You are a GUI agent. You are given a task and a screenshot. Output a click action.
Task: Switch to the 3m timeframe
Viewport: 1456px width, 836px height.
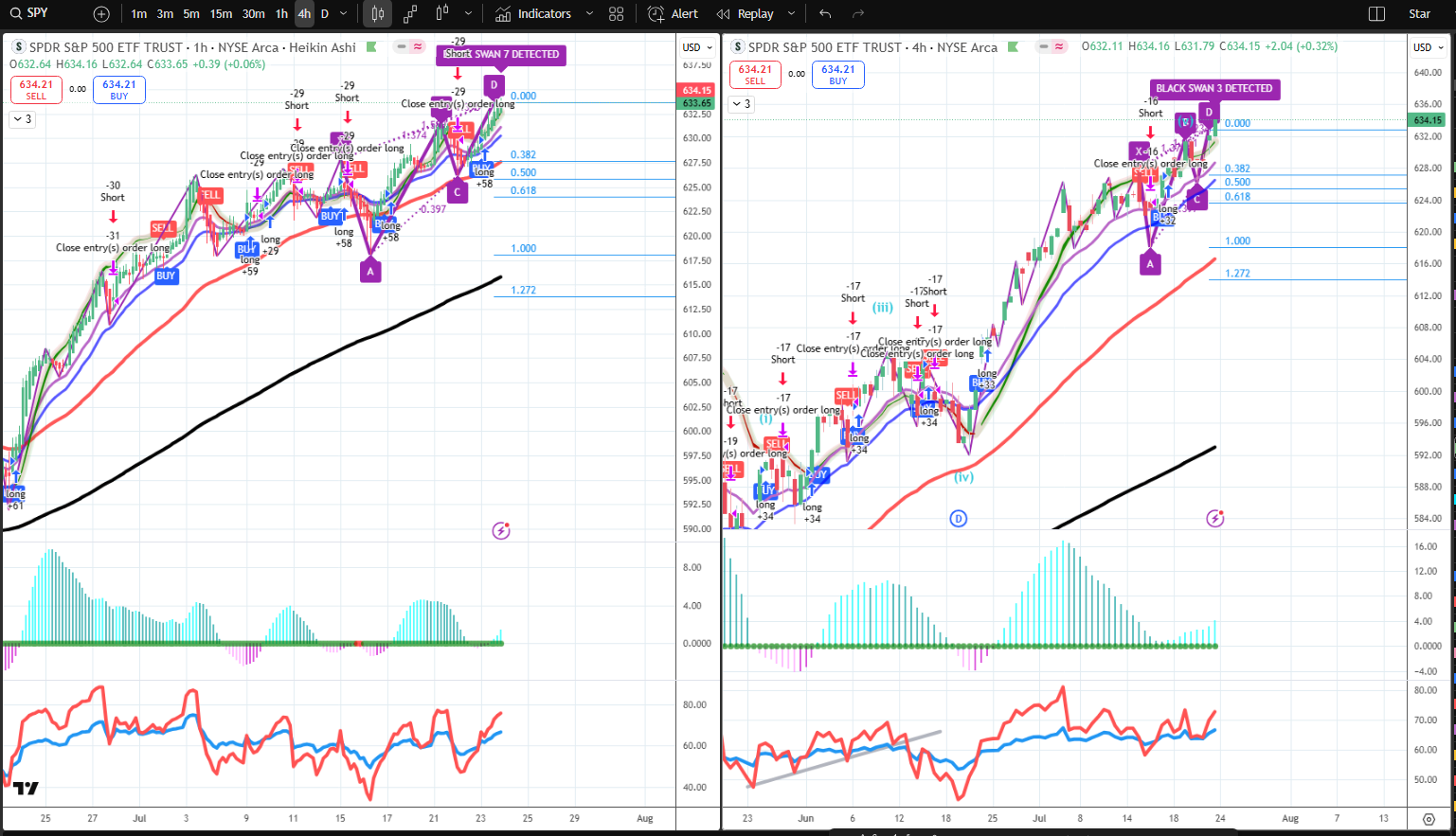(x=165, y=14)
